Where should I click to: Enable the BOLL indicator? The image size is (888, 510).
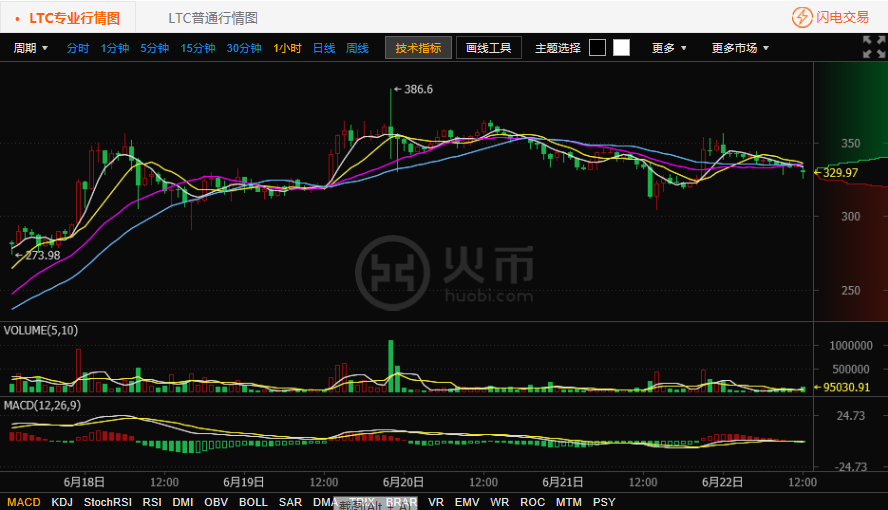[x=253, y=502]
